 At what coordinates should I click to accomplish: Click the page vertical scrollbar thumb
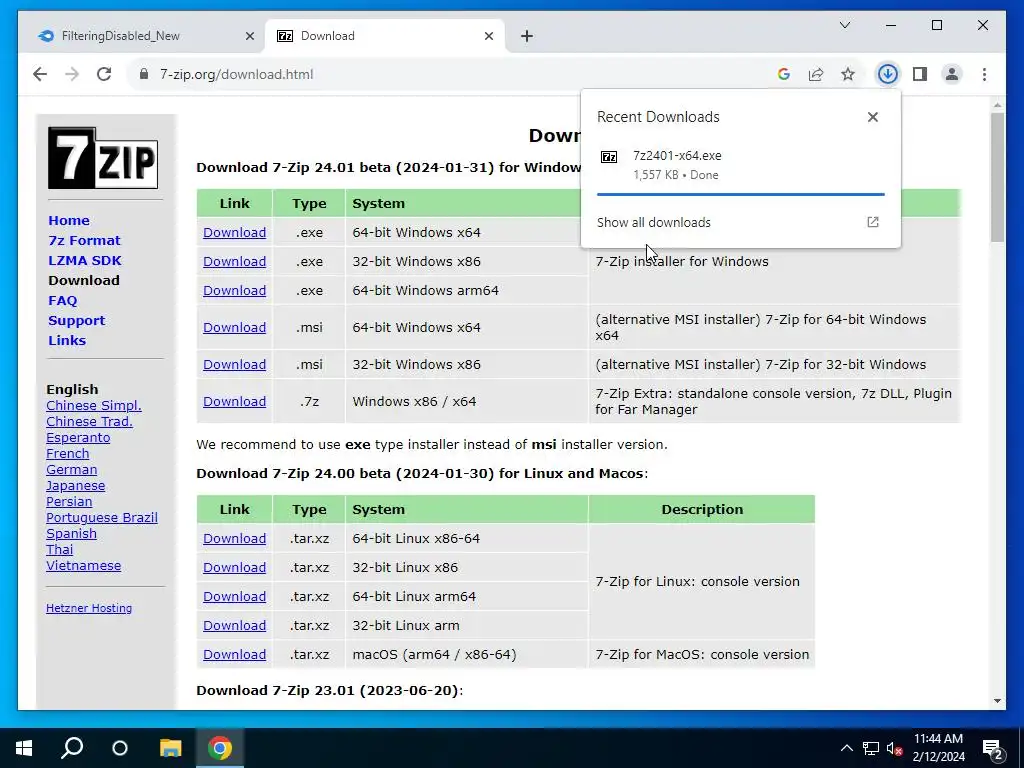[x=997, y=178]
